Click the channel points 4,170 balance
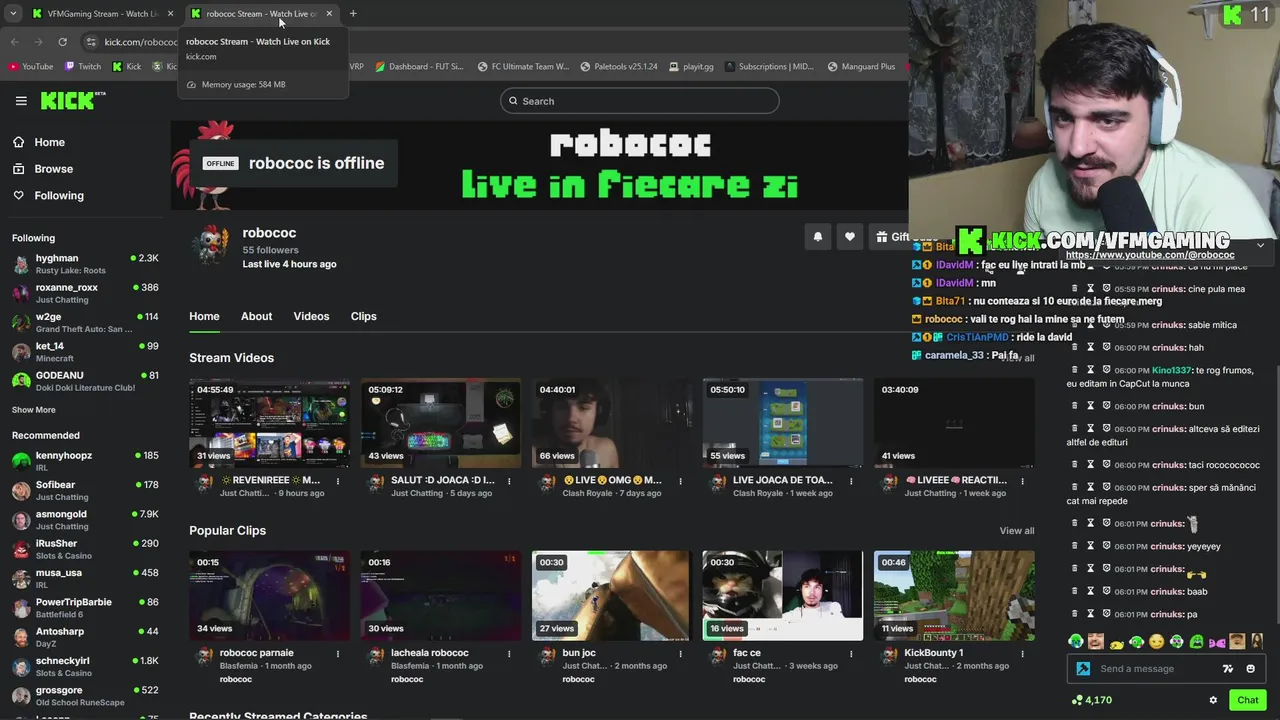Screen dimensions: 1280x720 [1091, 700]
